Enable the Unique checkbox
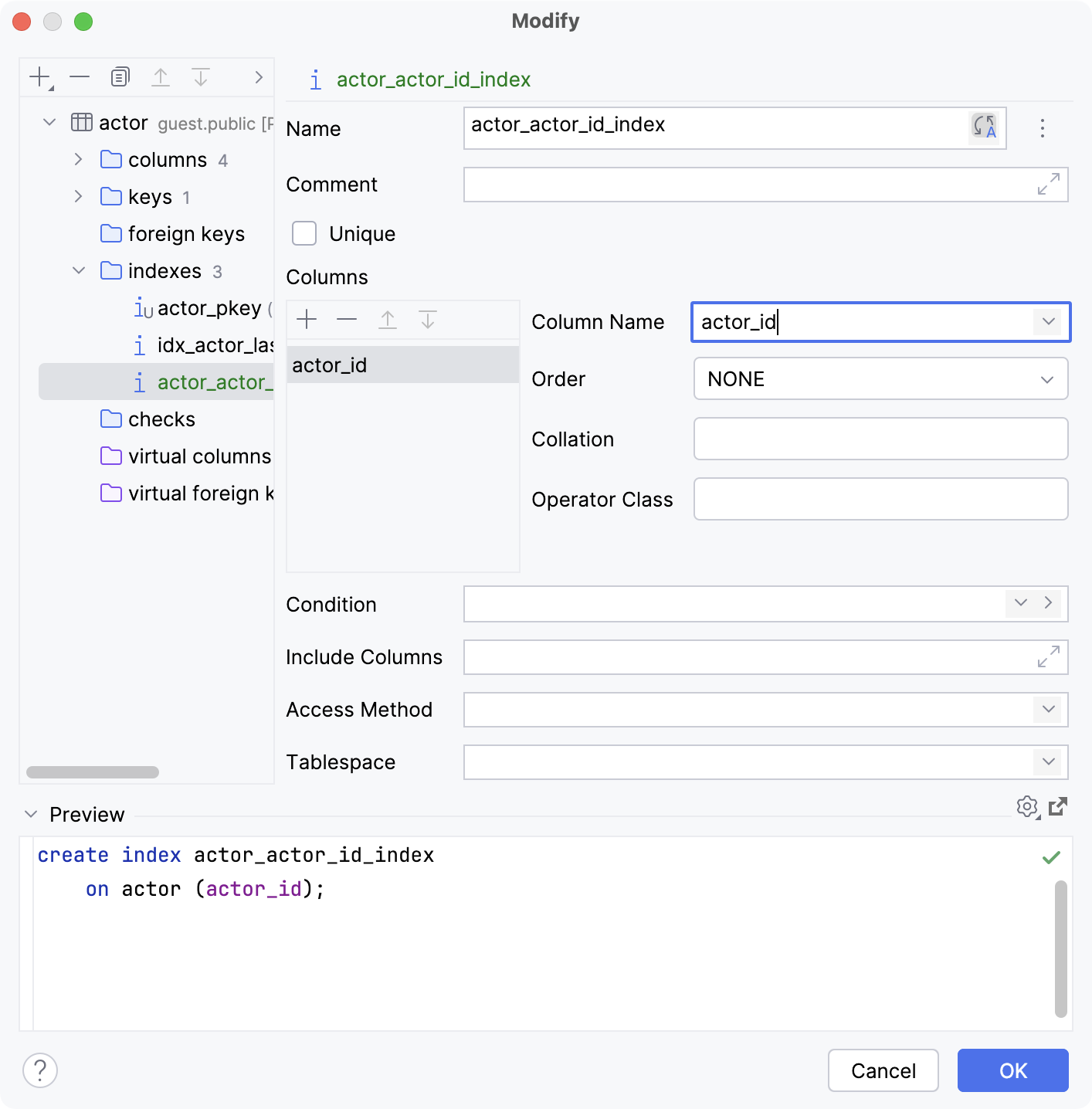The width and height of the screenshot is (1092, 1109). 304,233
